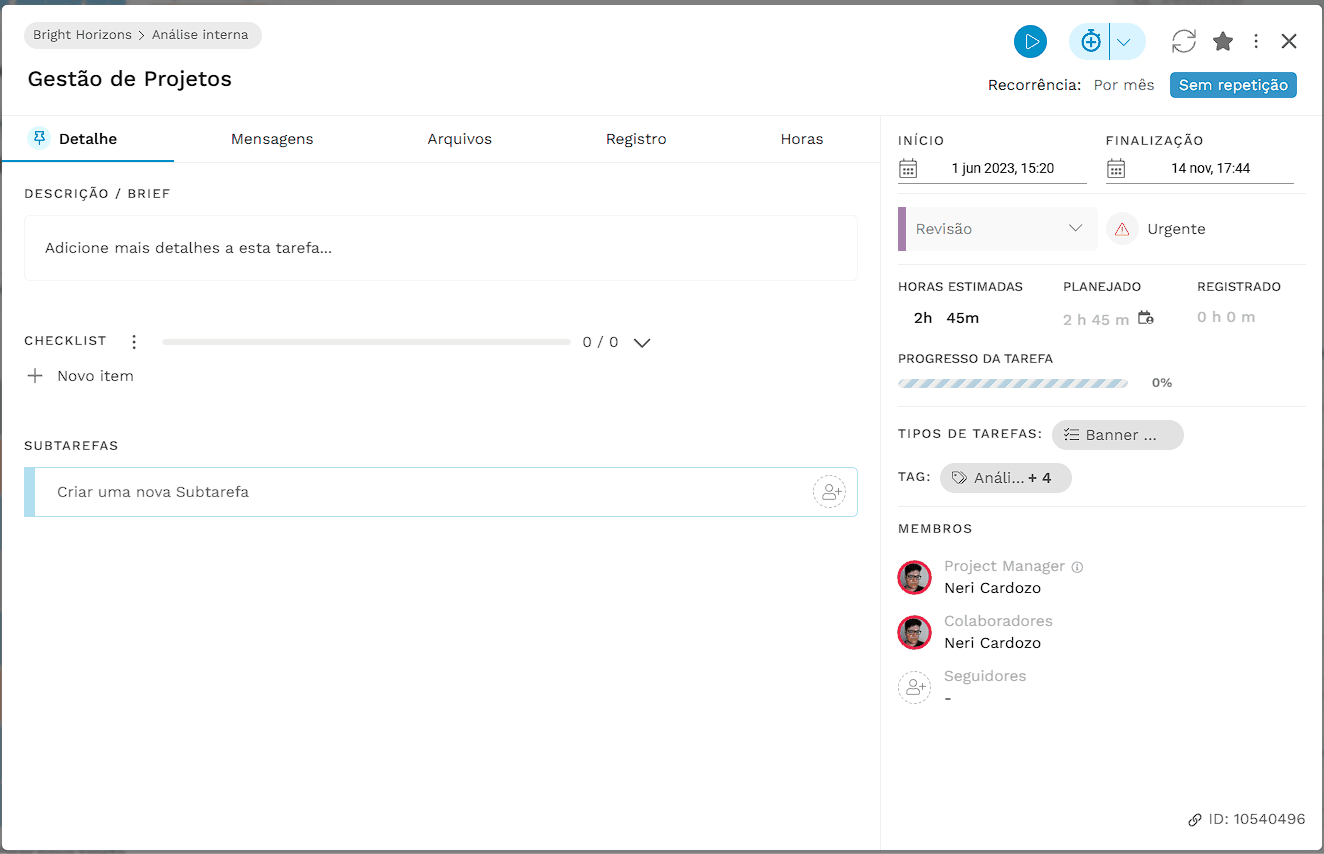Click the purple status color bar
Screen dimensions: 1324x854
pos(902,229)
